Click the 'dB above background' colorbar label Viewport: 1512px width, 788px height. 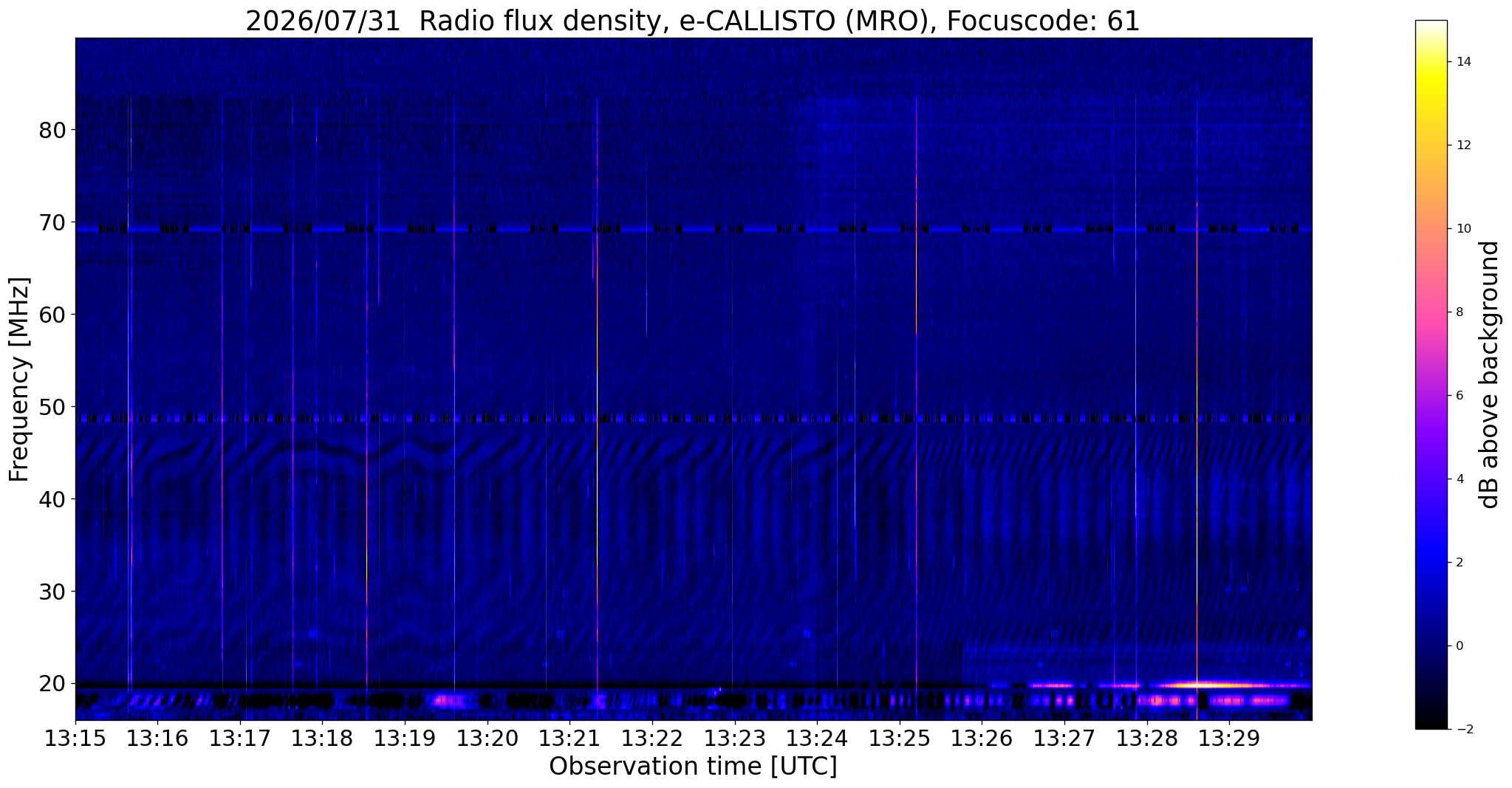[x=1490, y=374]
